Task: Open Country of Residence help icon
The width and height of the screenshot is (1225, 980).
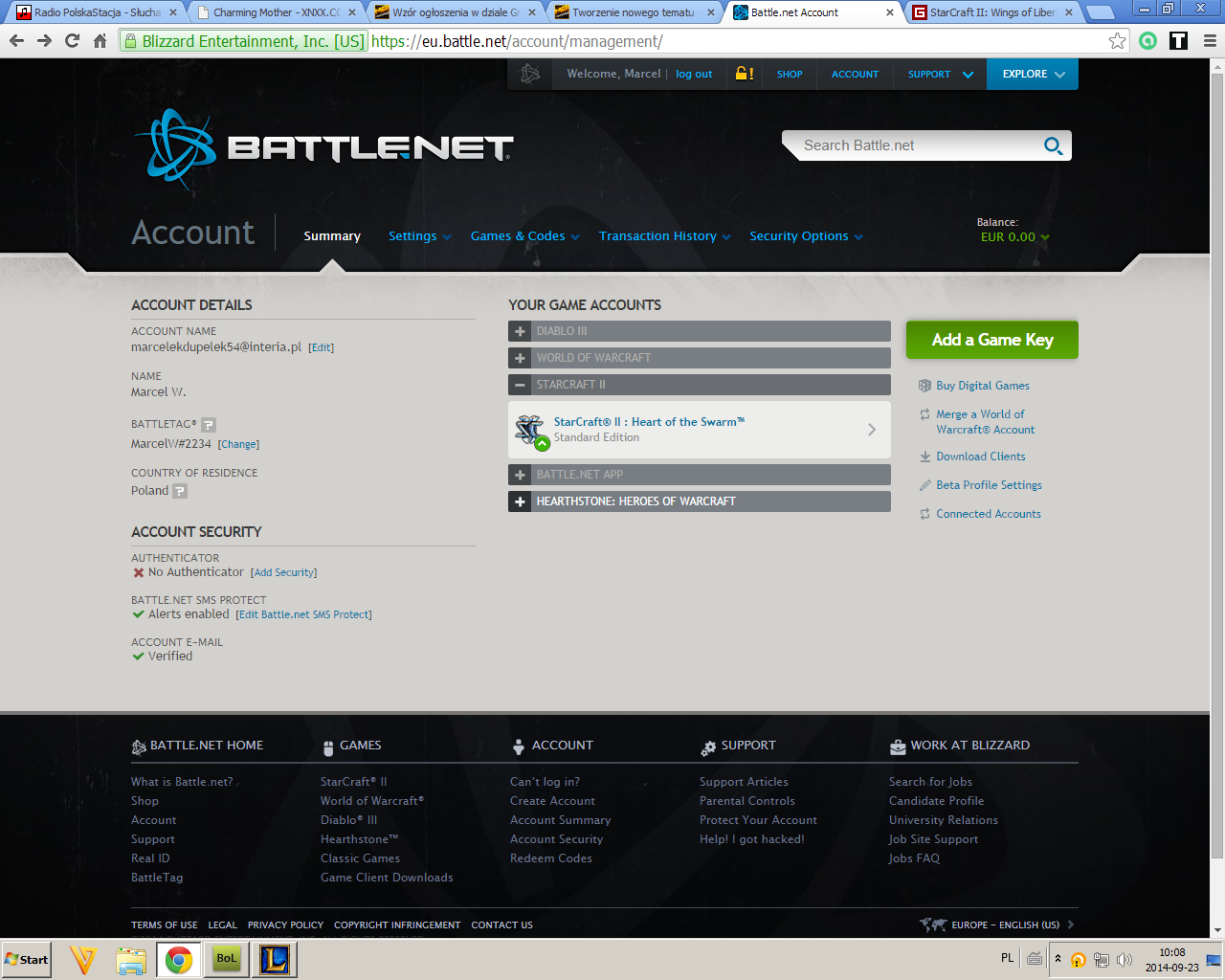Action: (x=180, y=491)
